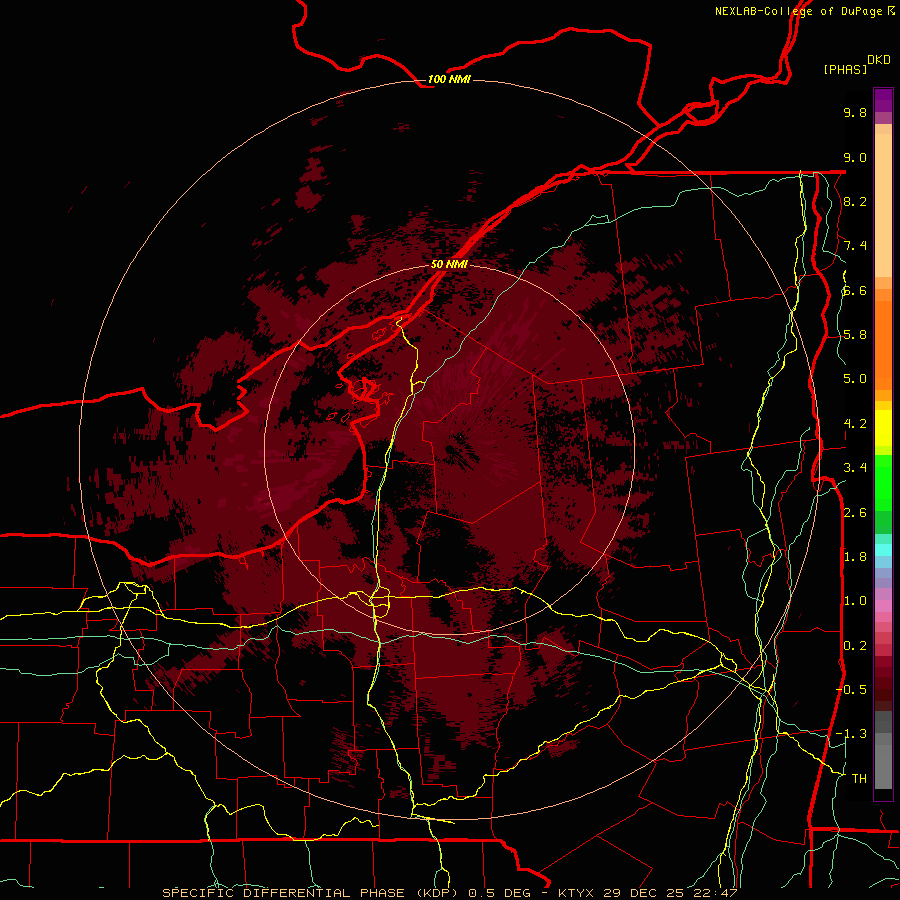The height and width of the screenshot is (900, 900).
Task: Click the 0.2 value on the color scale
Action: click(855, 646)
